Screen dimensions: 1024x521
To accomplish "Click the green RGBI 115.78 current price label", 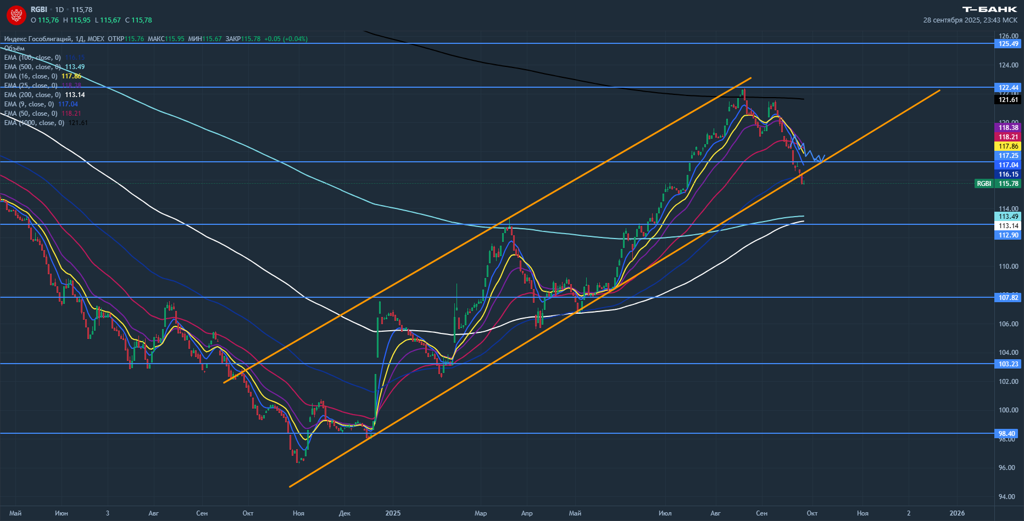I will point(997,184).
